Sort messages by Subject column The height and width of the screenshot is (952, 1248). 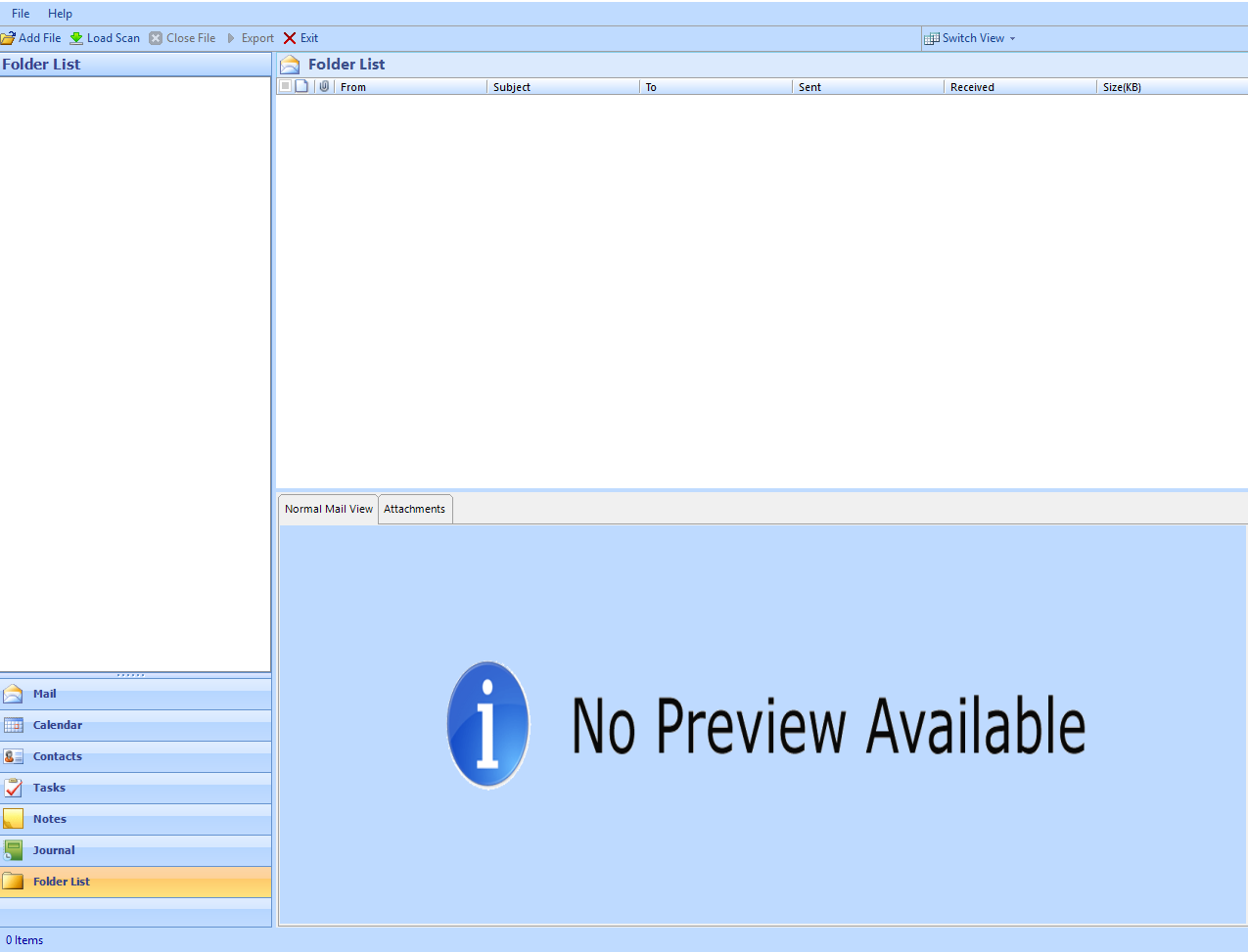pyautogui.click(x=563, y=87)
